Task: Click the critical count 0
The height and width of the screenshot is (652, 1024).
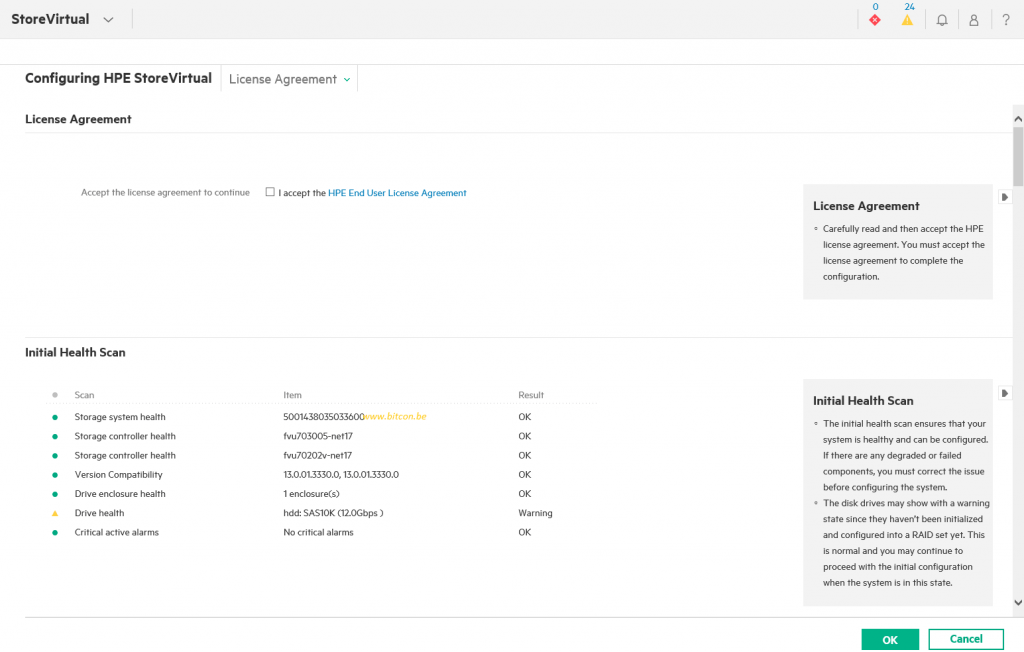Action: point(875,7)
